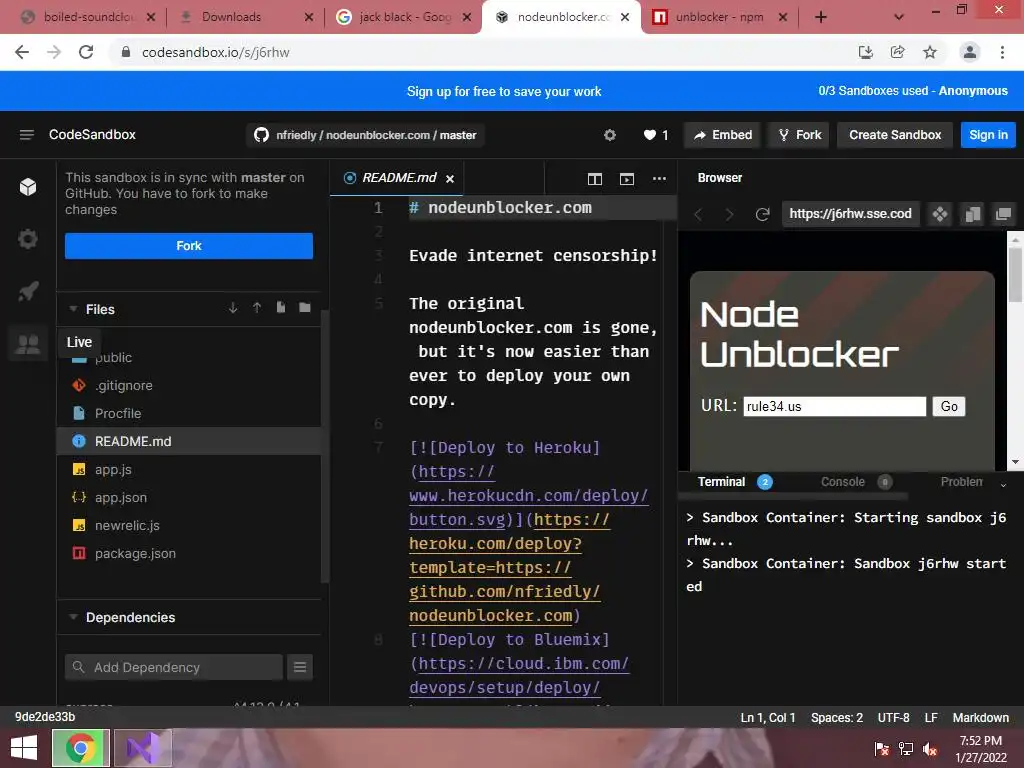
Task: Switch to the Terminal tab
Action: tap(722, 482)
